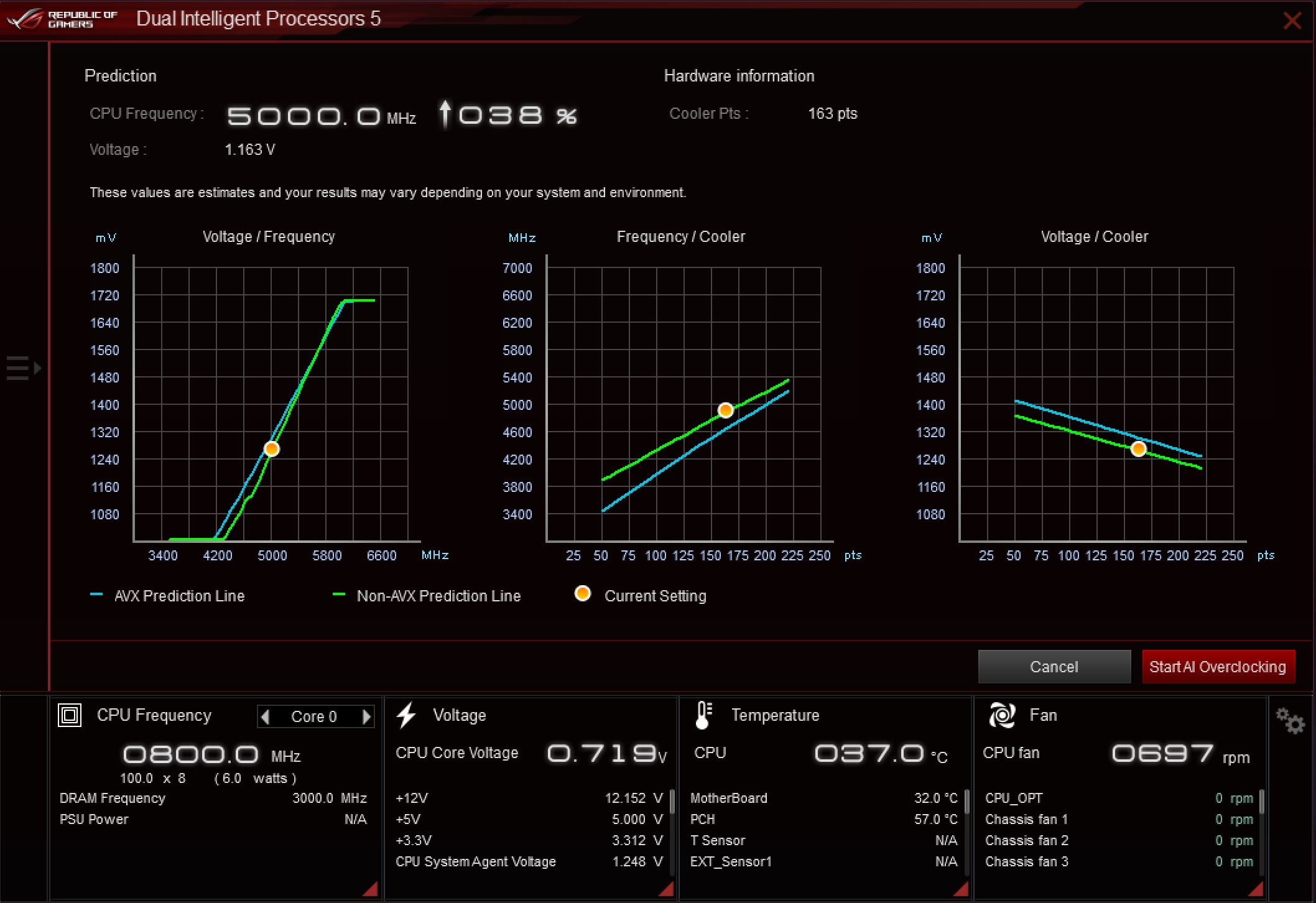Image resolution: width=1316 pixels, height=903 pixels.
Task: Click the Voltage lightning bolt icon
Action: pyautogui.click(x=406, y=715)
